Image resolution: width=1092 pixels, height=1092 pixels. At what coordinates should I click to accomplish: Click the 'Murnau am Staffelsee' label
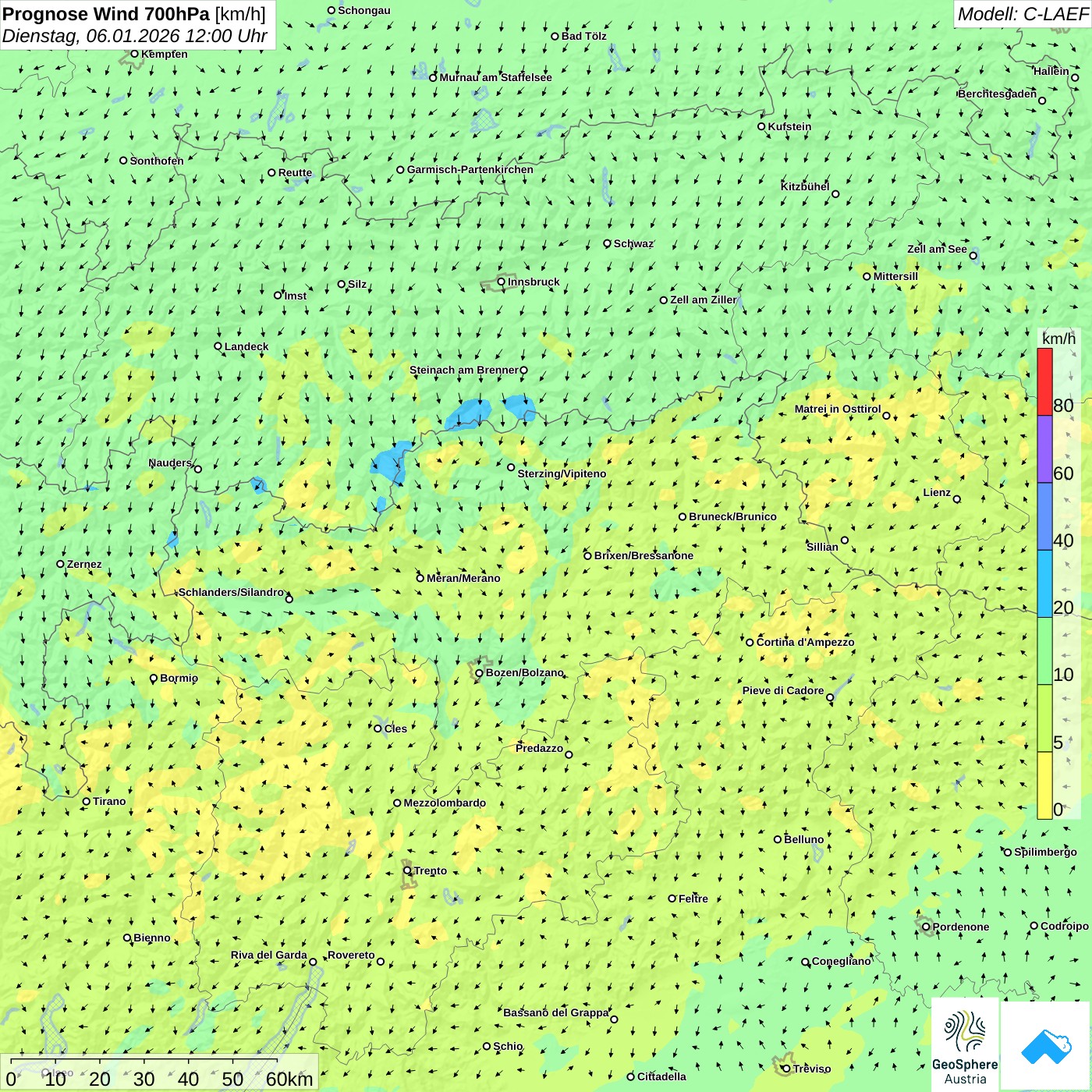point(495,77)
